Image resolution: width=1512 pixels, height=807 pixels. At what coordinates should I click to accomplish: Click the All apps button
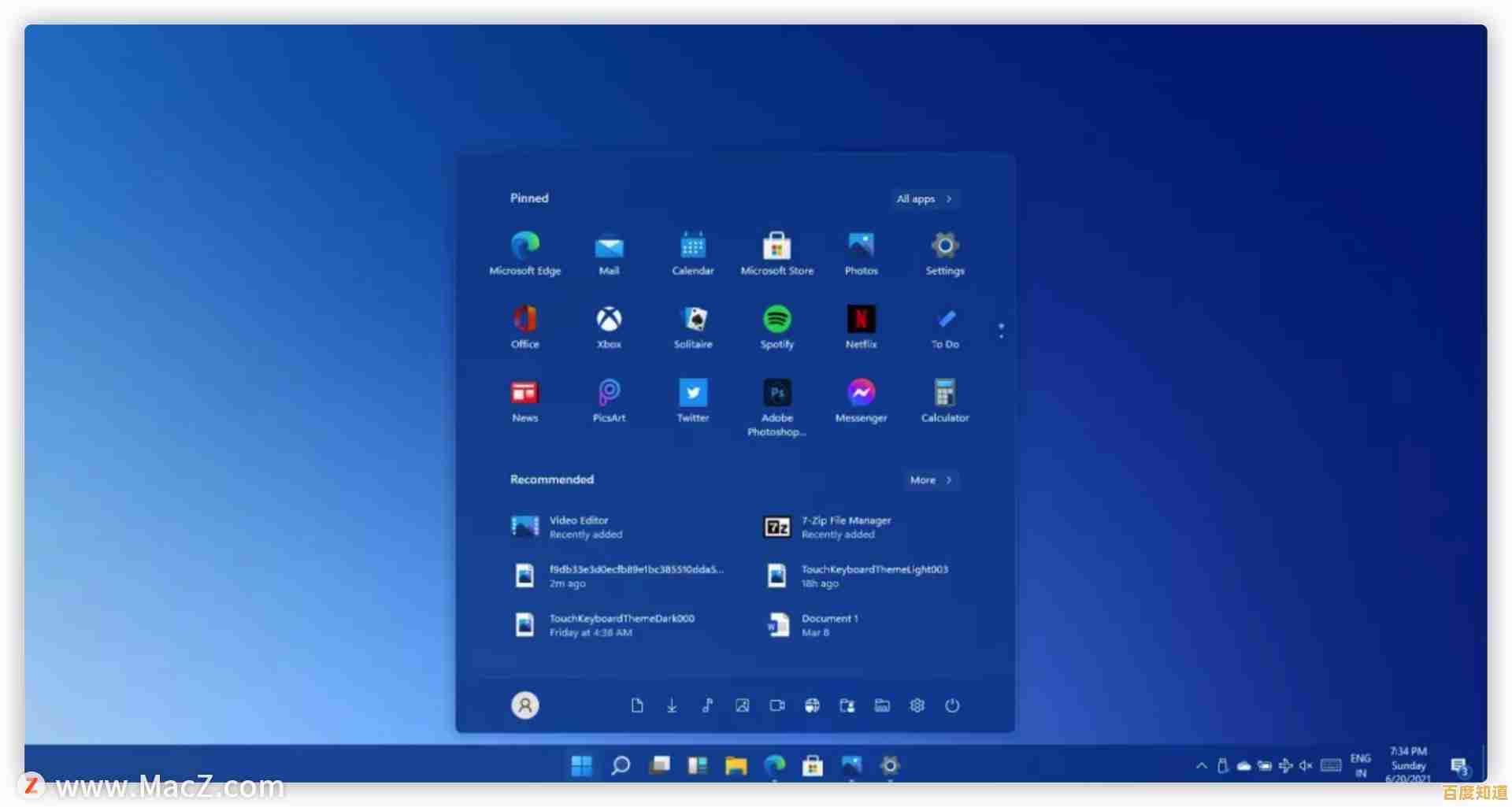tap(924, 198)
